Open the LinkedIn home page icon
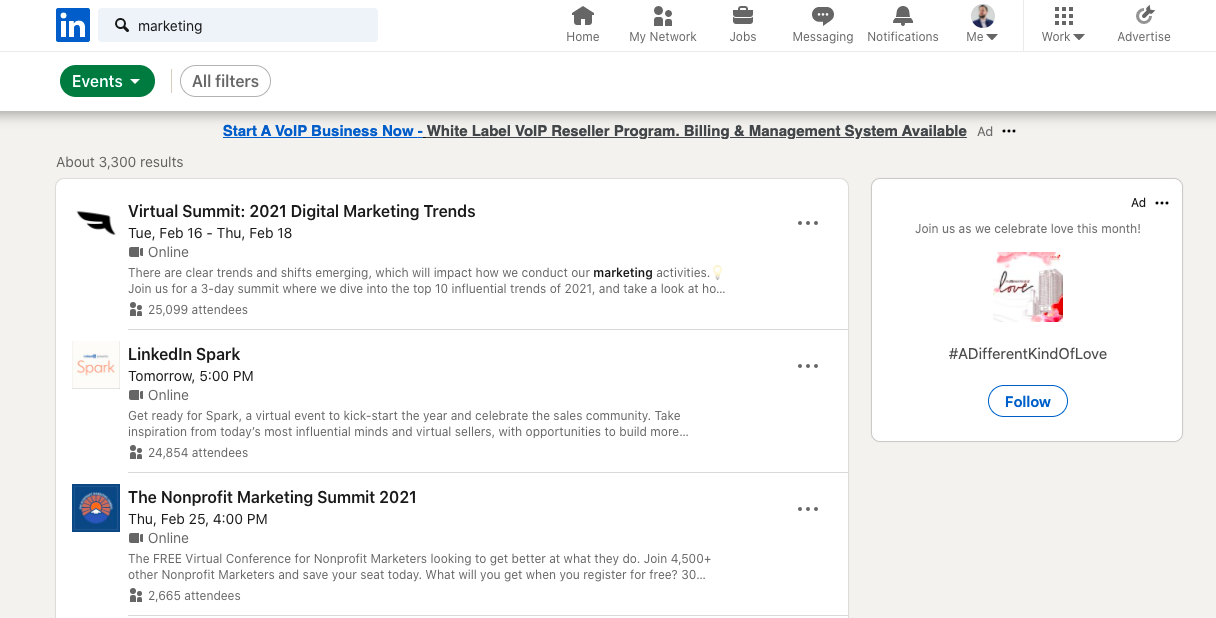Screen dimensions: 1216x618 (583, 16)
